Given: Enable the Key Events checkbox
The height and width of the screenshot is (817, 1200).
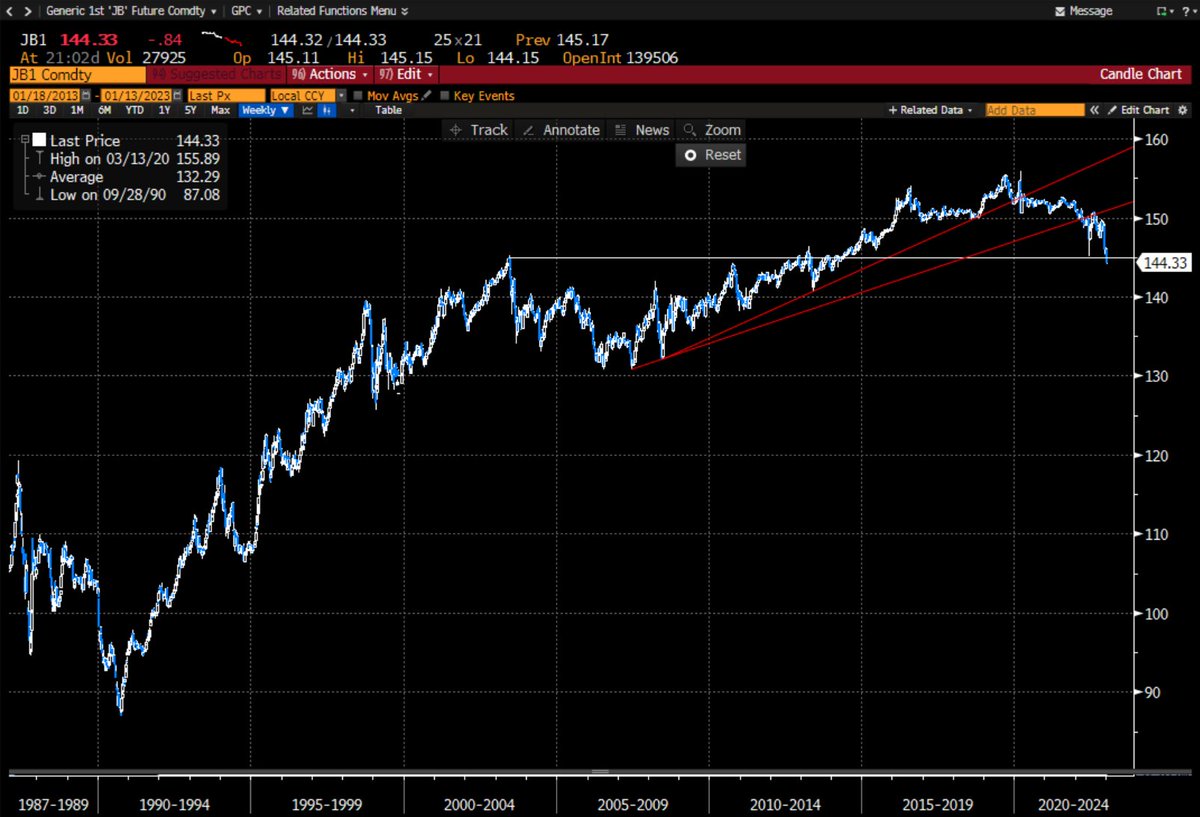Looking at the screenshot, I should click(x=444, y=96).
